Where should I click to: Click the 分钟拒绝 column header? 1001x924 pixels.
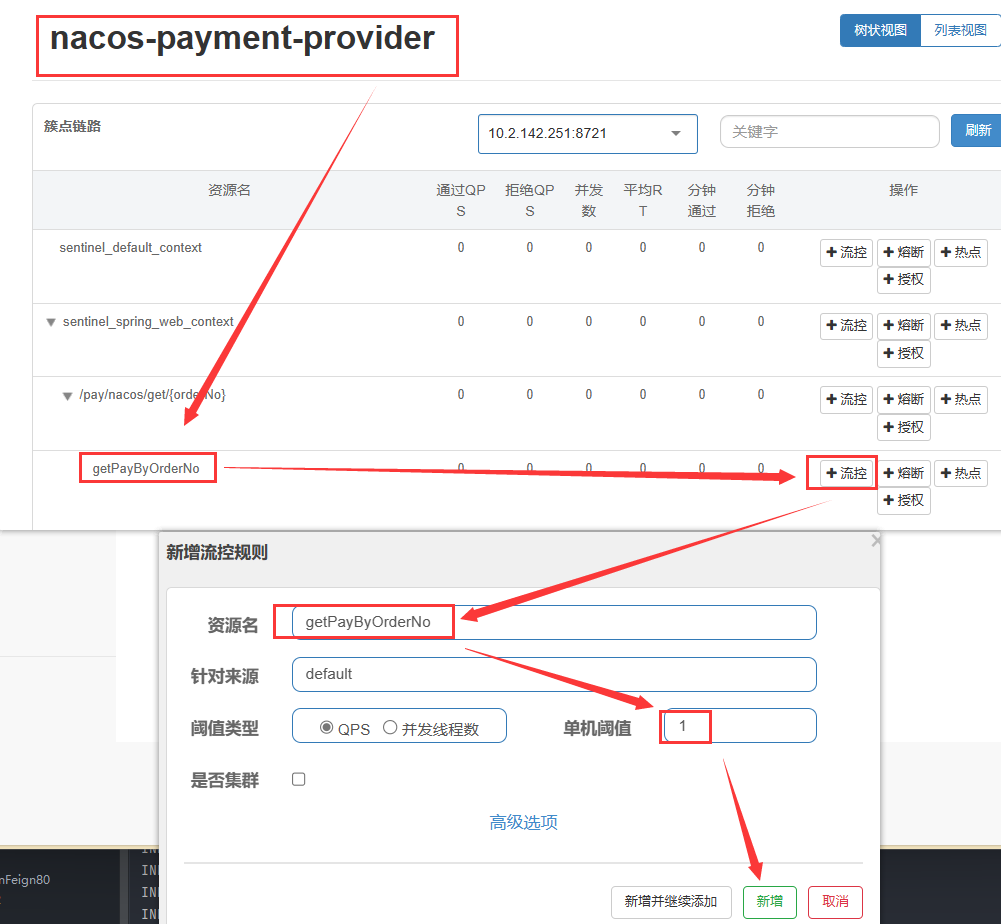(x=761, y=200)
